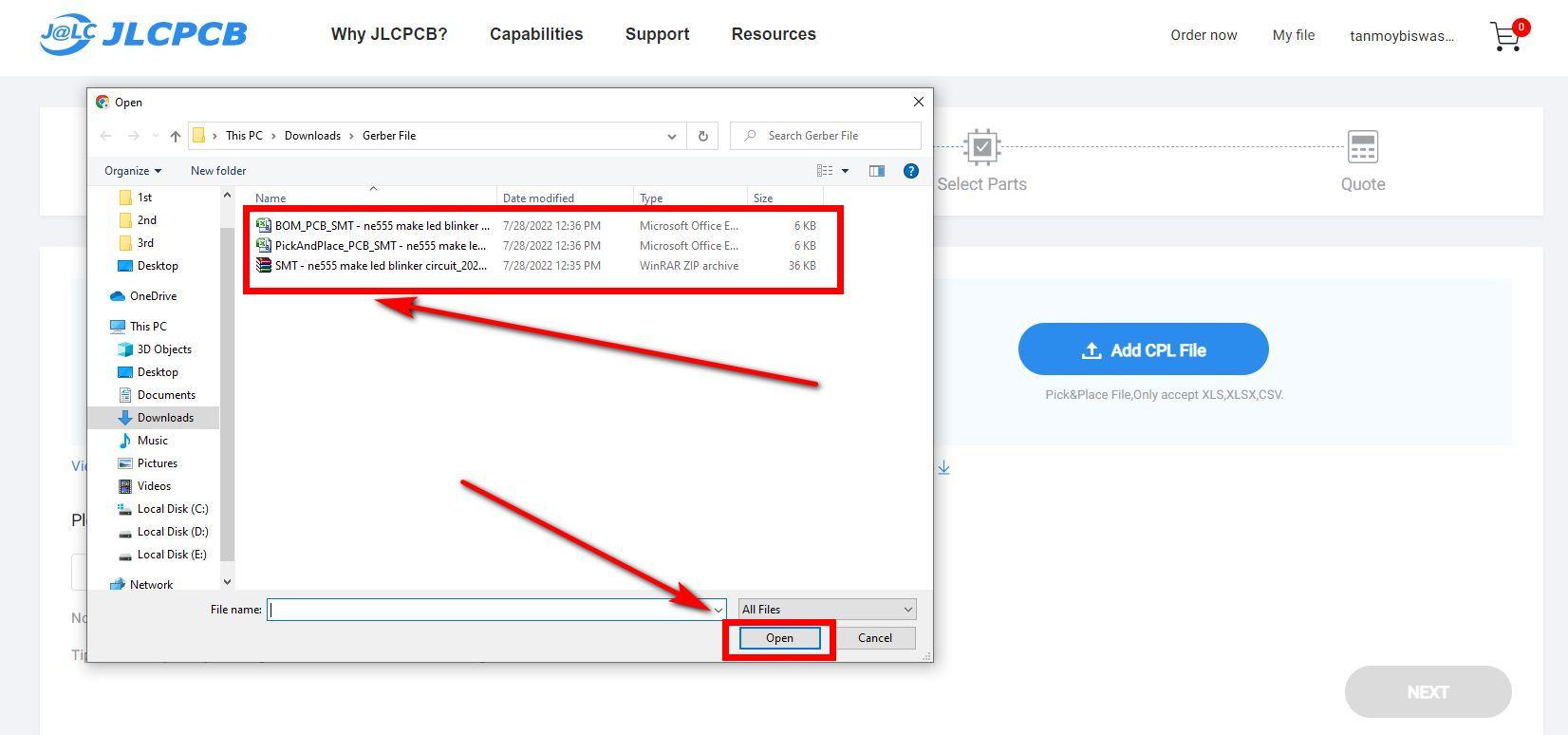1568x735 pixels.
Task: Click the New folder button
Action: (218, 171)
